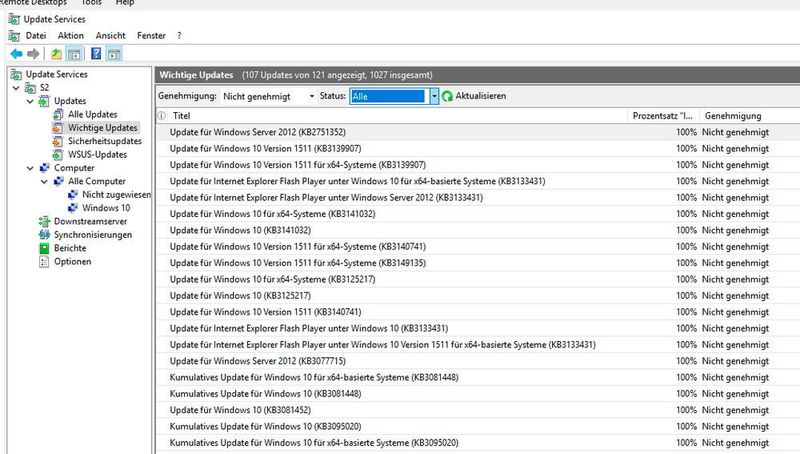Open the Optionen node
Viewport: 800px width, 454px height.
pyautogui.click(x=72, y=261)
